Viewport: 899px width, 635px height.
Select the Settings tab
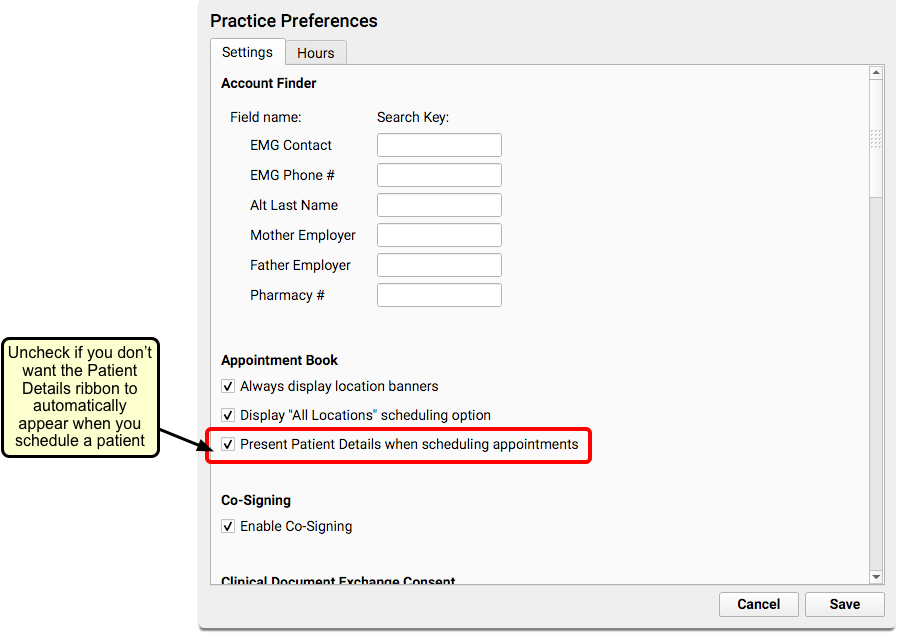[248, 52]
